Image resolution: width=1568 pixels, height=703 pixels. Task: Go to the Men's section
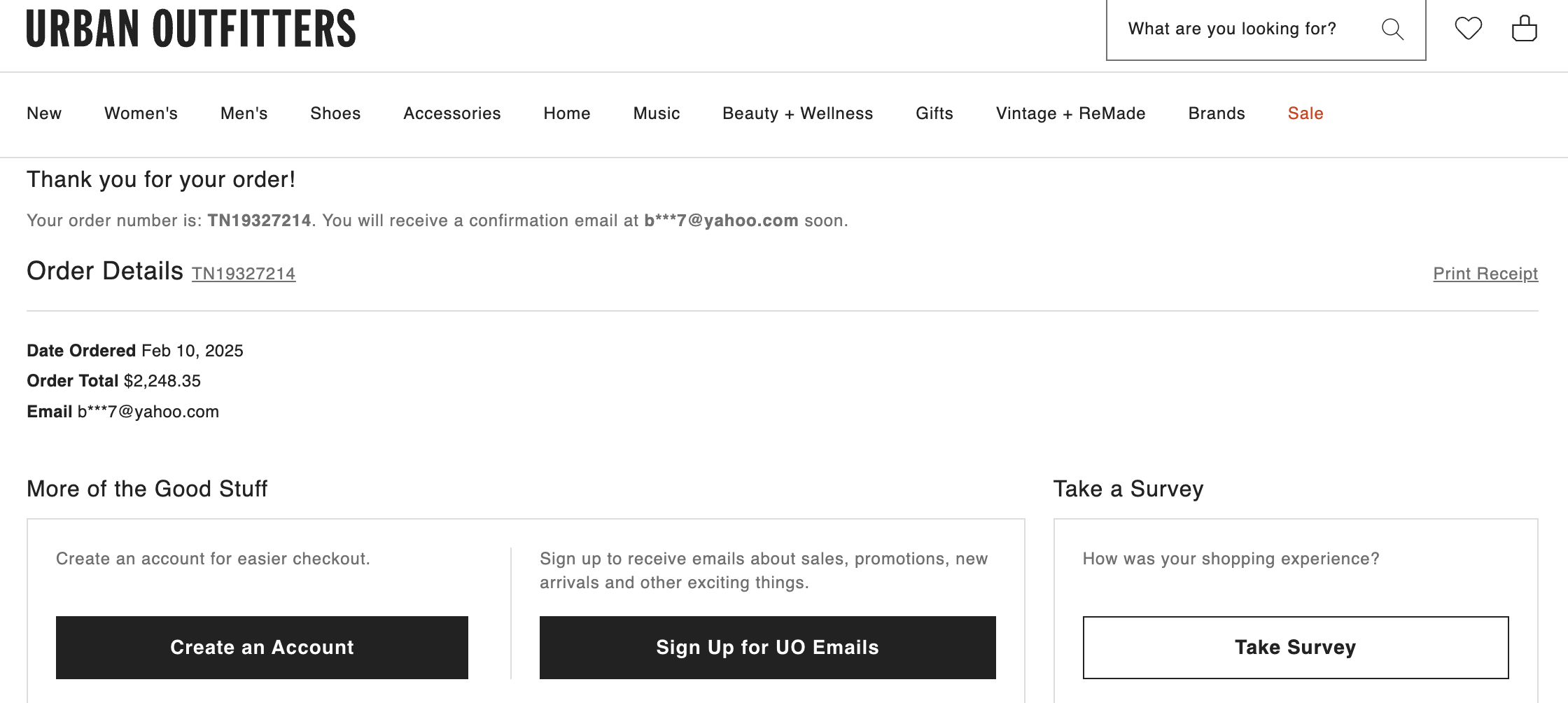[x=244, y=113]
